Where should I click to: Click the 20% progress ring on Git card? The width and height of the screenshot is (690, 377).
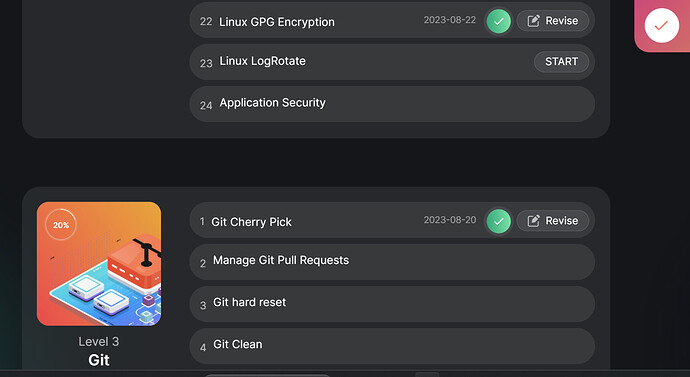coord(61,225)
